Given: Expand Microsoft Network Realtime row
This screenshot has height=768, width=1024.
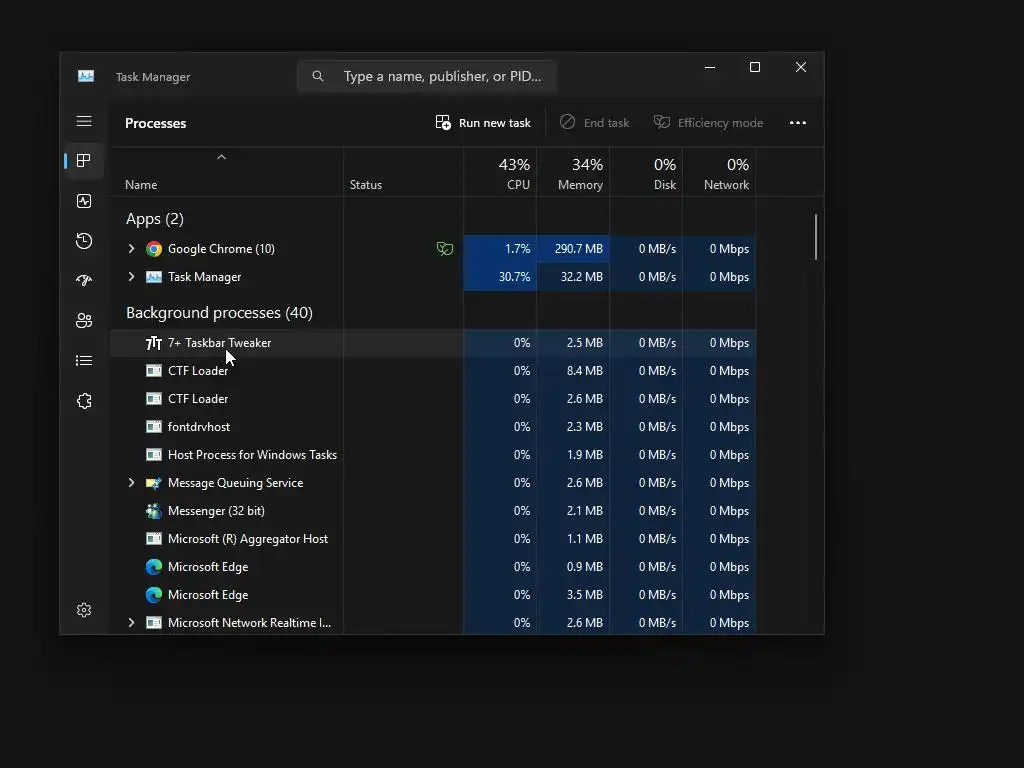Looking at the screenshot, I should pos(131,623).
